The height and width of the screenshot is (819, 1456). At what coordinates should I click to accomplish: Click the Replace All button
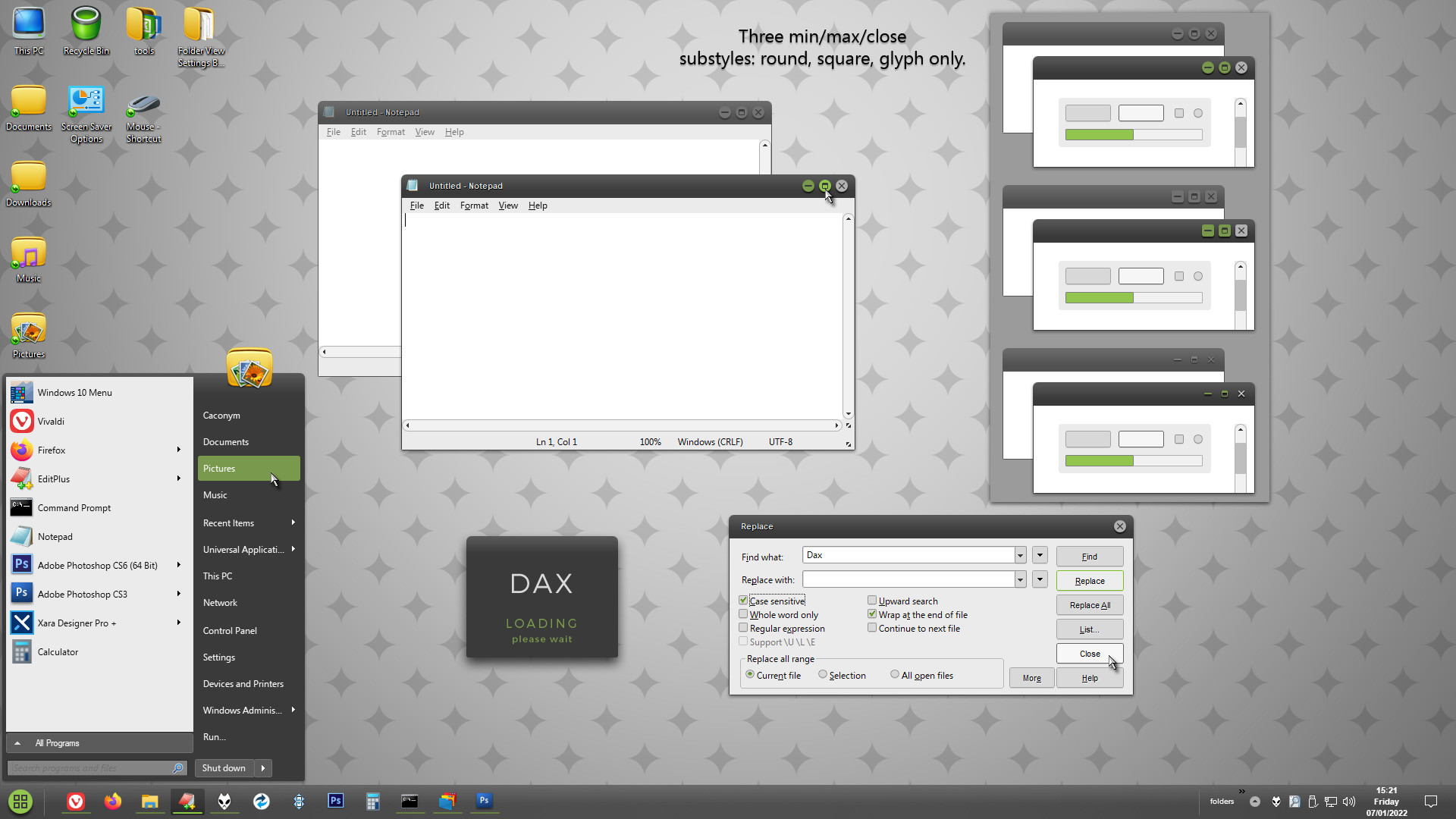point(1089,605)
